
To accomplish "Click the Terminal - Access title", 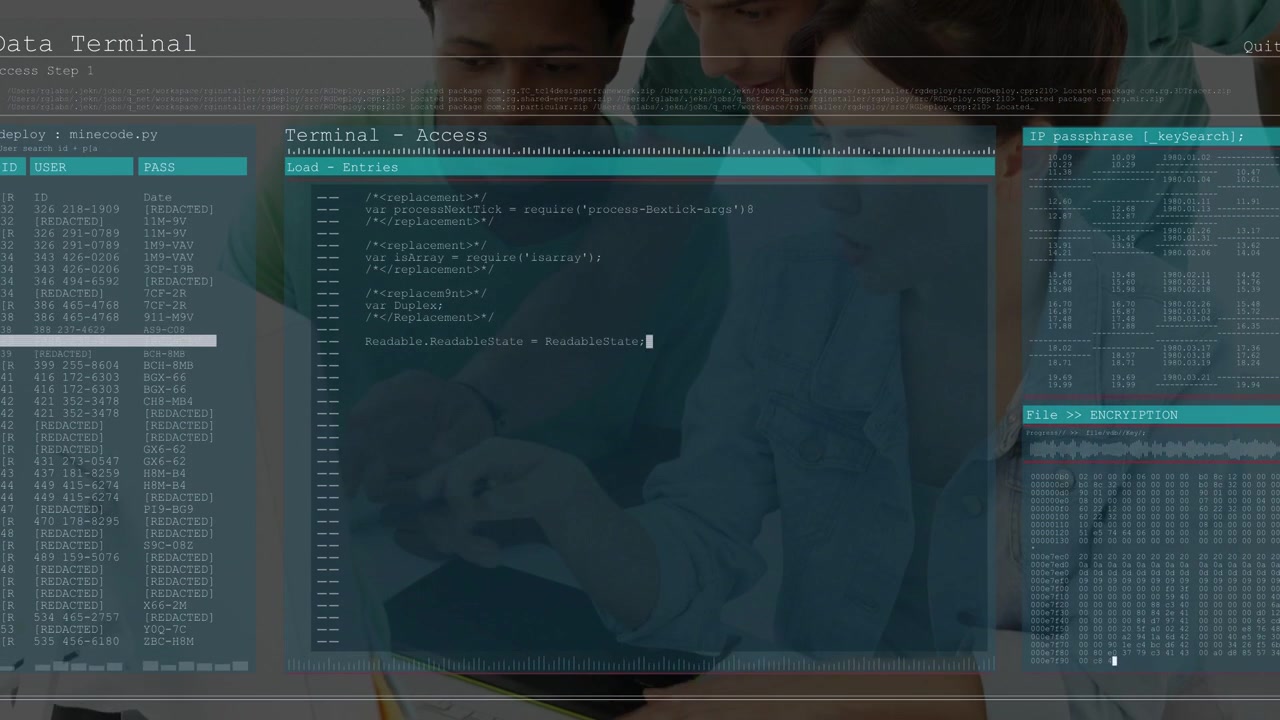I will (x=386, y=135).
